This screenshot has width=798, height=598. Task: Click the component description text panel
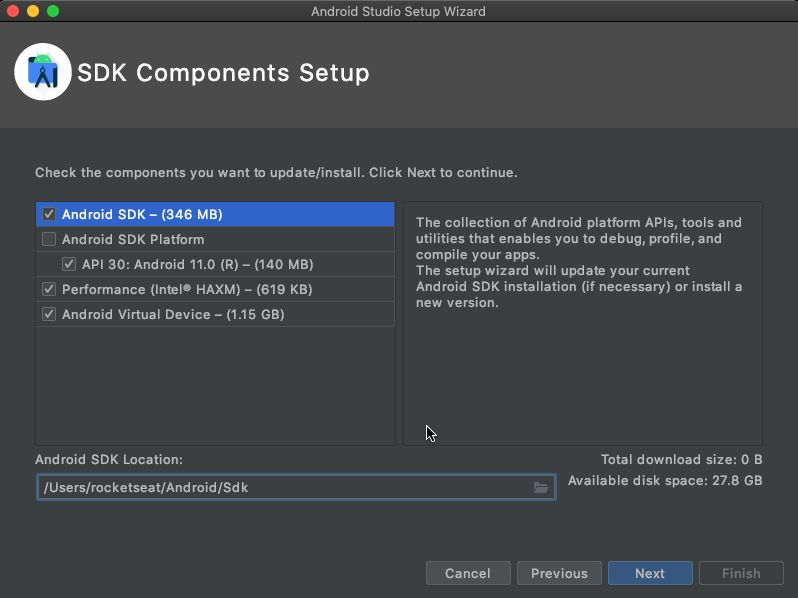click(583, 324)
